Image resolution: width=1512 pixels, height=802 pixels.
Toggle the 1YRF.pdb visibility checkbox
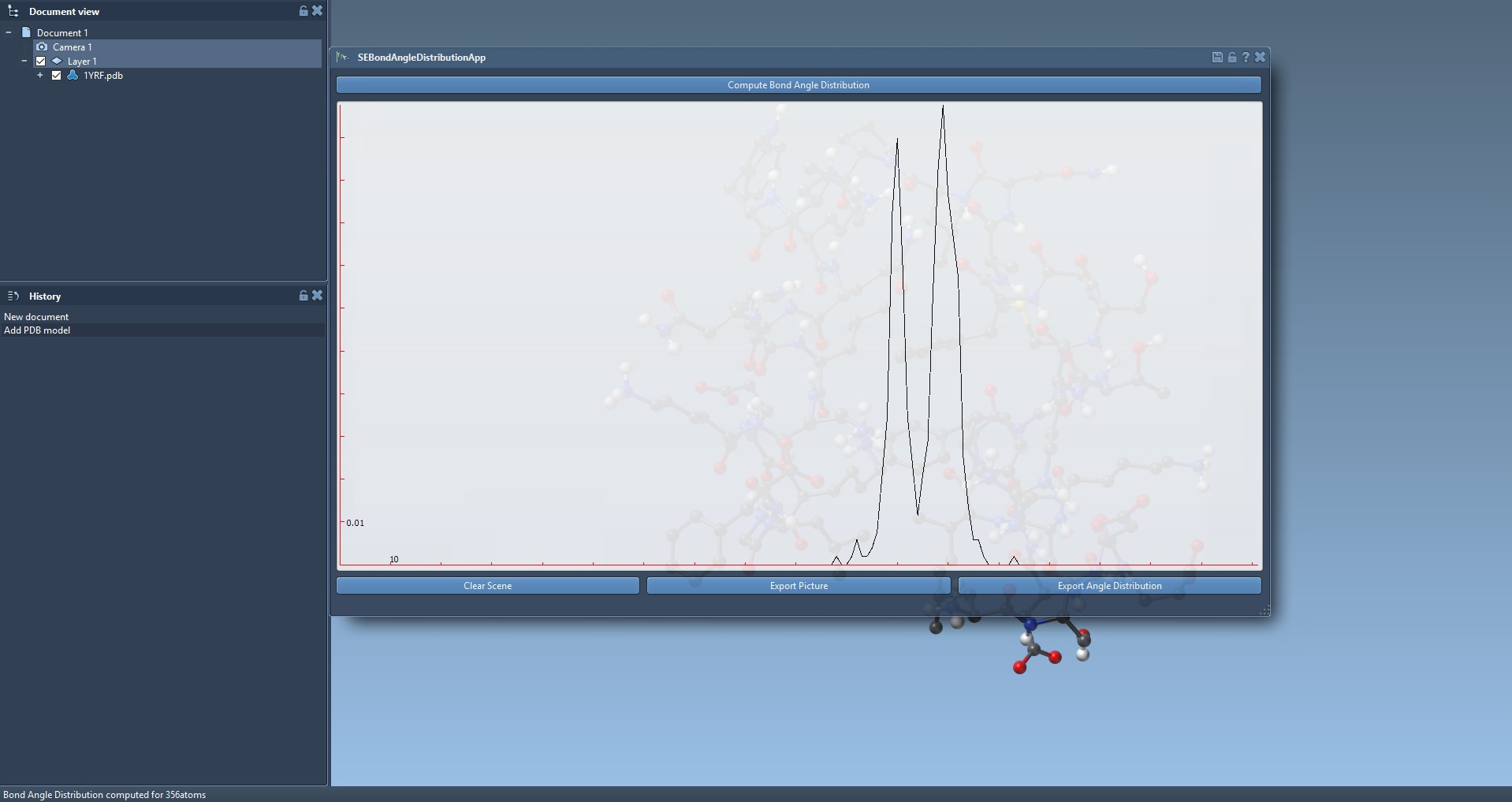tap(57, 76)
